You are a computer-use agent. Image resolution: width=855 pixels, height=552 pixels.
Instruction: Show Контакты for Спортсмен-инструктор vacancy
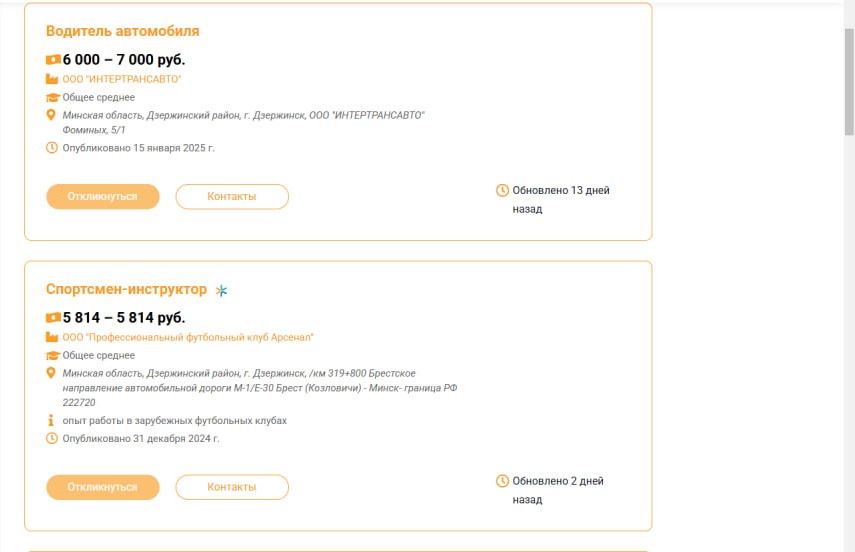tap(232, 487)
